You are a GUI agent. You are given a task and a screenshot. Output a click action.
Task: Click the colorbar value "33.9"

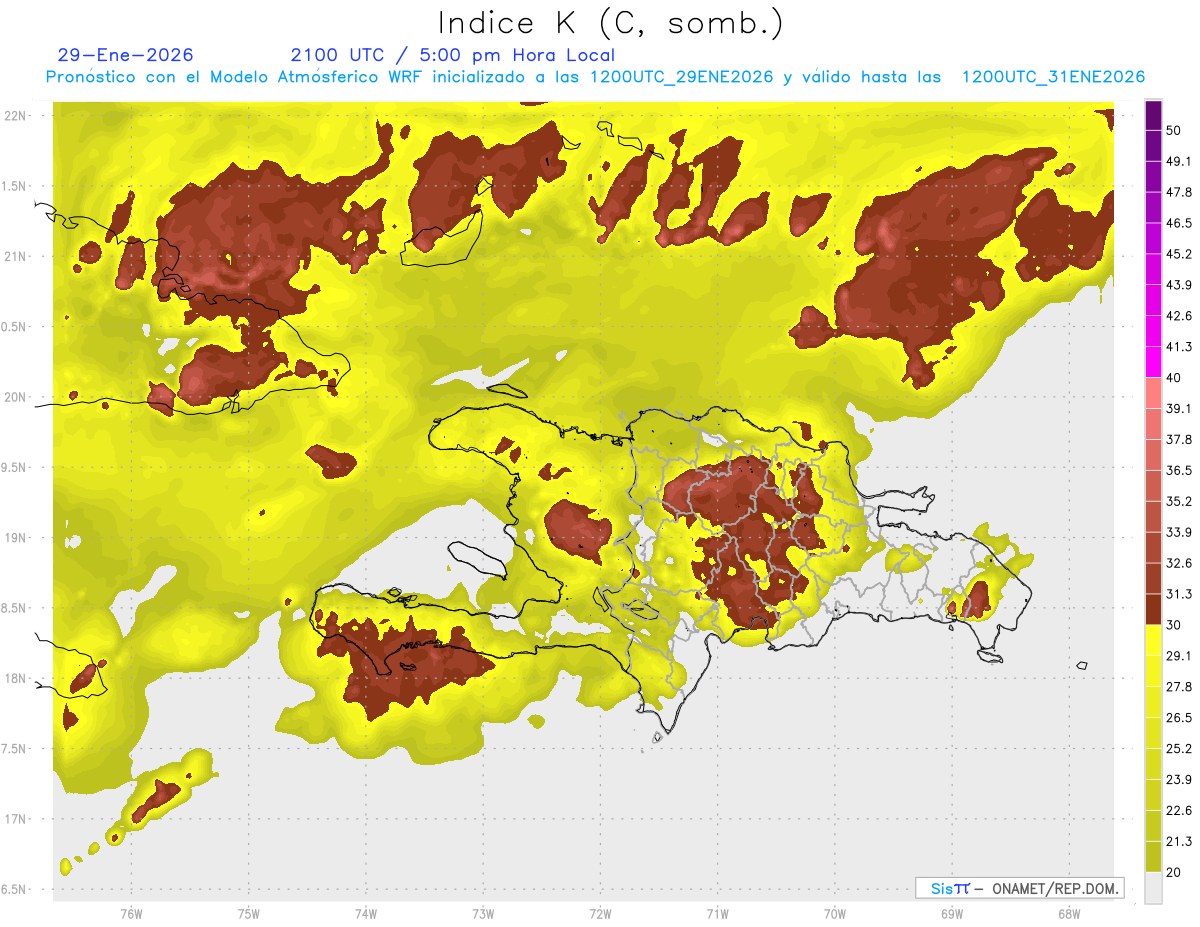point(1178,532)
